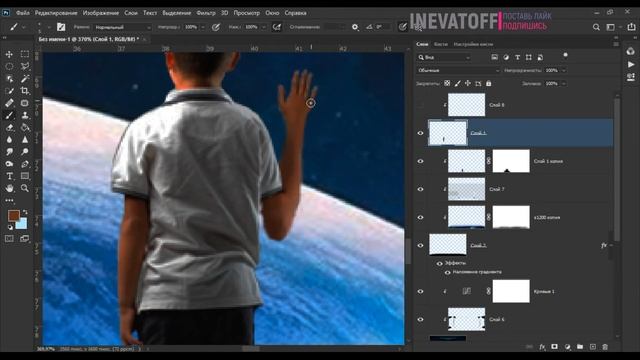Hide the Слой 7 layer
Image resolution: width=640 pixels, height=360 pixels.
tap(420, 189)
